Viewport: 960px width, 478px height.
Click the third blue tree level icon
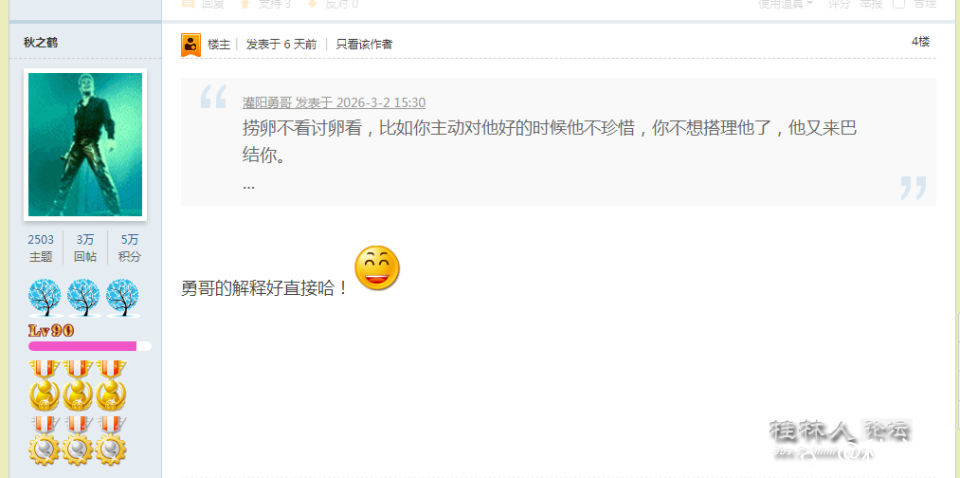122,297
